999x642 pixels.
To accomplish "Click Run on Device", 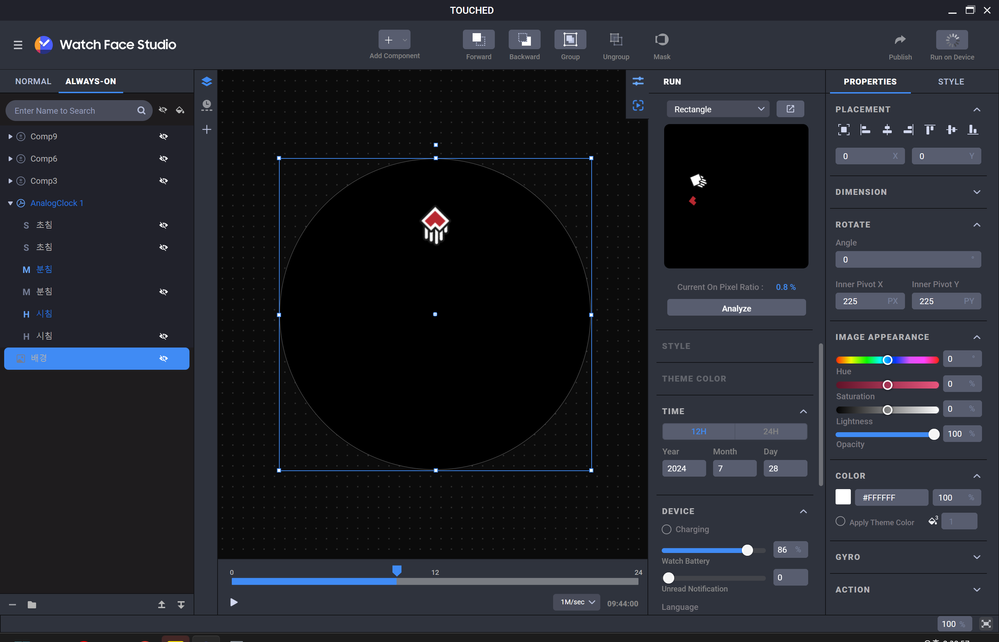I will pyautogui.click(x=952, y=39).
